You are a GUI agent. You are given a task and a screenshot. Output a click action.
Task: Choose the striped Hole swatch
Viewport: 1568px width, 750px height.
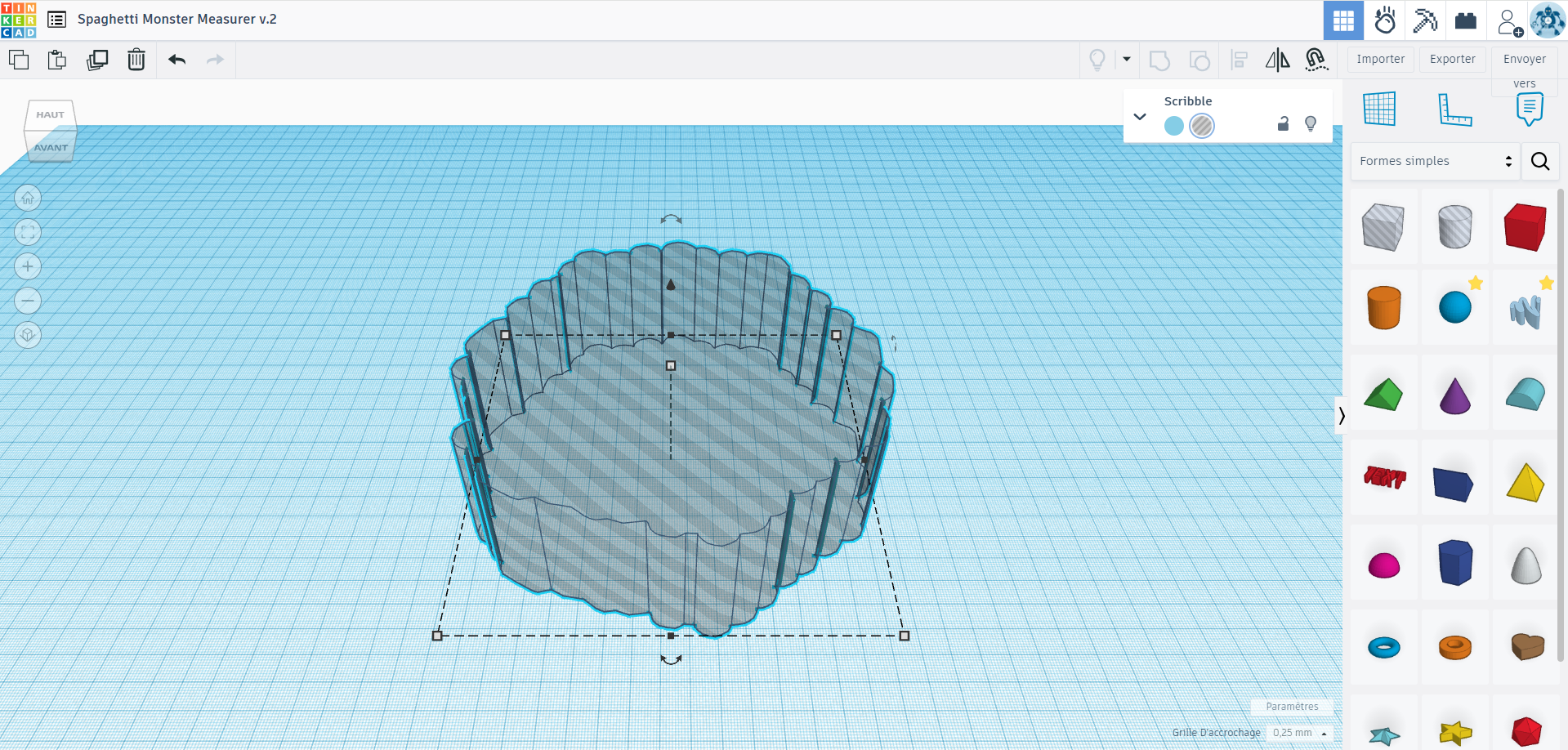1202,126
